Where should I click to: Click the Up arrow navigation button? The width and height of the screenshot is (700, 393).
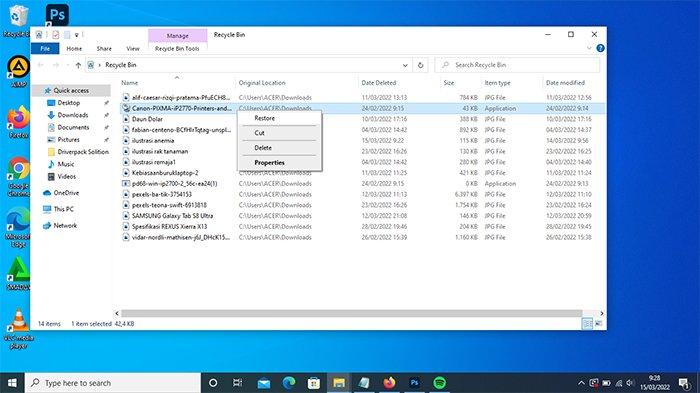pos(78,65)
